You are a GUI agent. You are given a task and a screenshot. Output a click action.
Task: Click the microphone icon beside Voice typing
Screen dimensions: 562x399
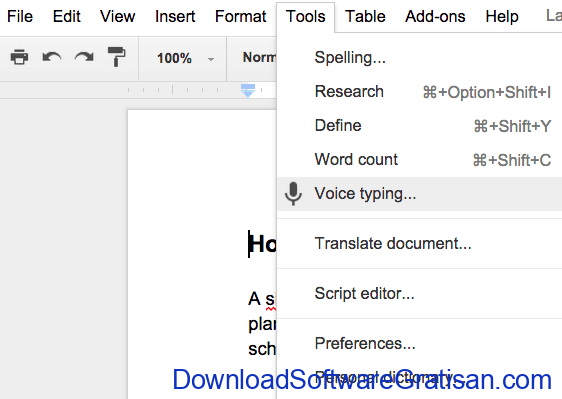293,194
